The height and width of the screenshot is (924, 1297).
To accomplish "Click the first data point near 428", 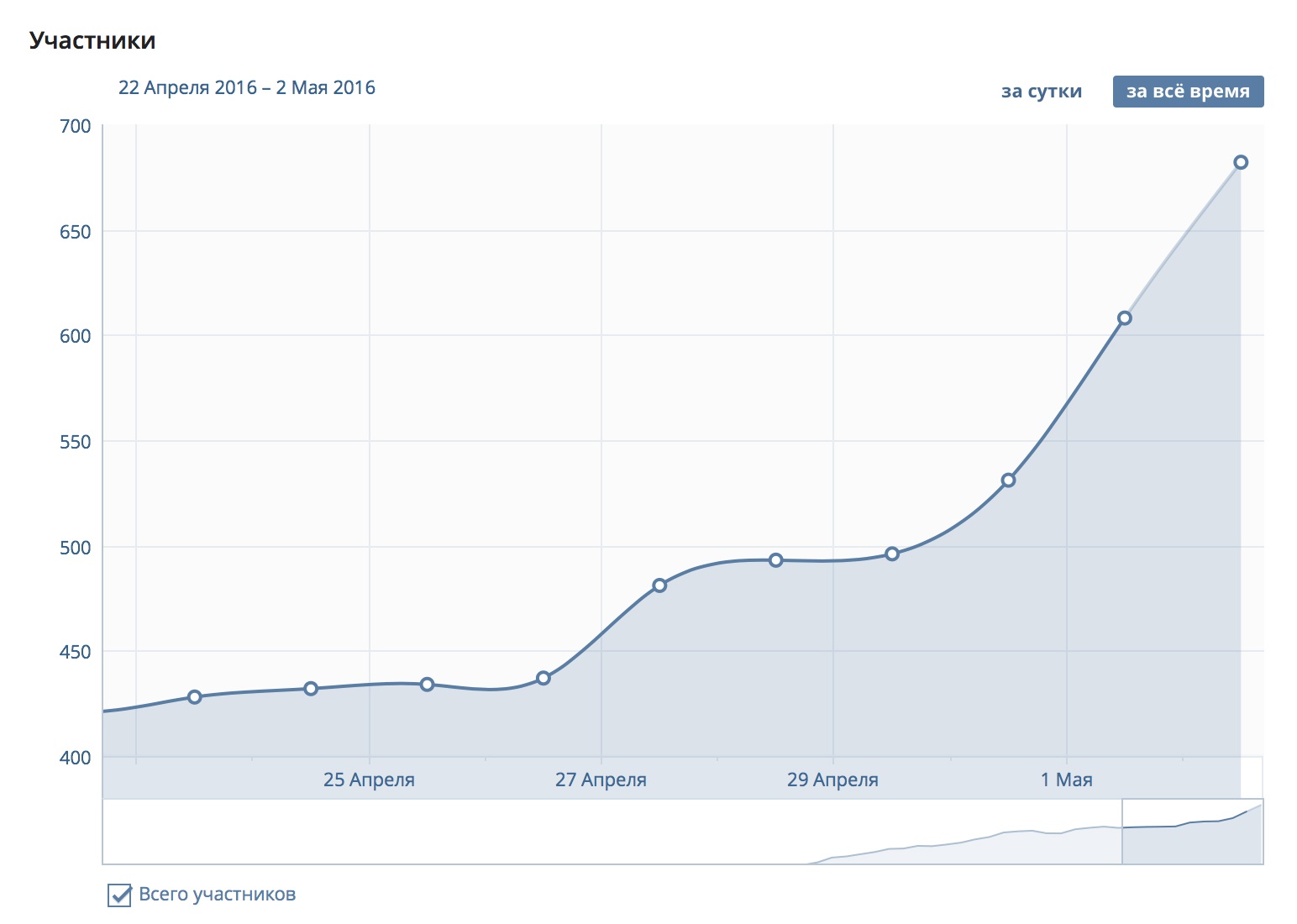I will [195, 697].
